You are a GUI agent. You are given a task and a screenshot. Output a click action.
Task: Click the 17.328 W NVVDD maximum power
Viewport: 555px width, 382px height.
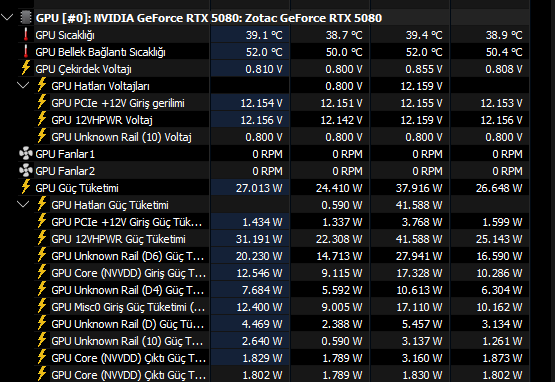coord(419,273)
